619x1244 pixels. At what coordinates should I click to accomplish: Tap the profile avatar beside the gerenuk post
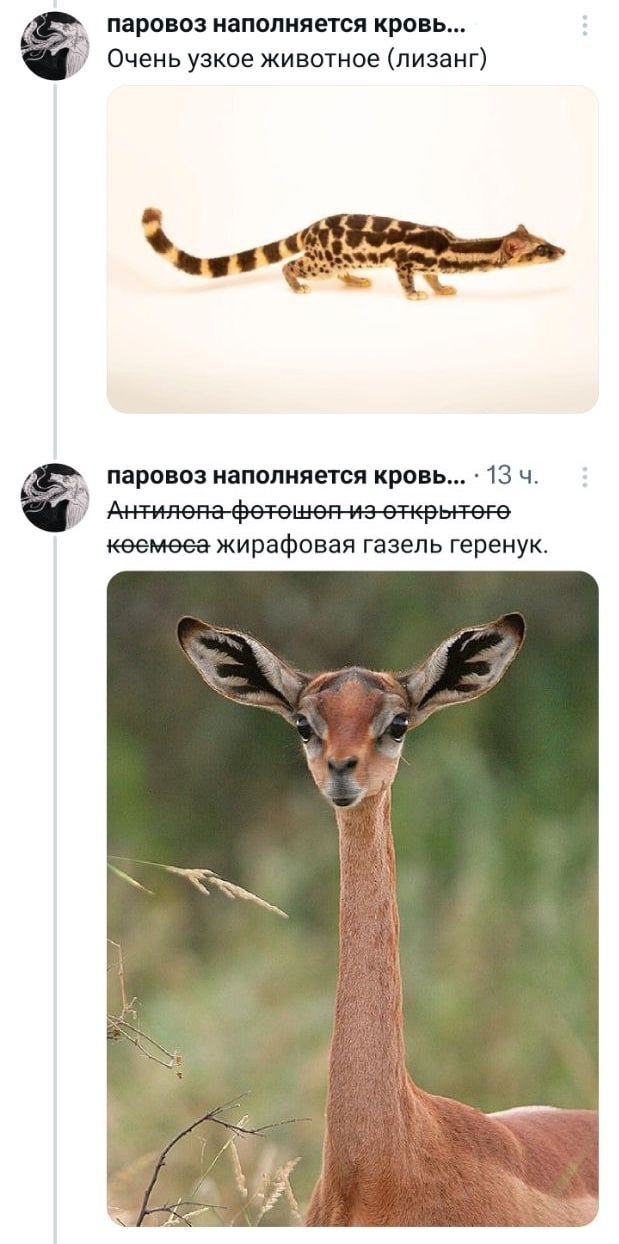coord(55,497)
